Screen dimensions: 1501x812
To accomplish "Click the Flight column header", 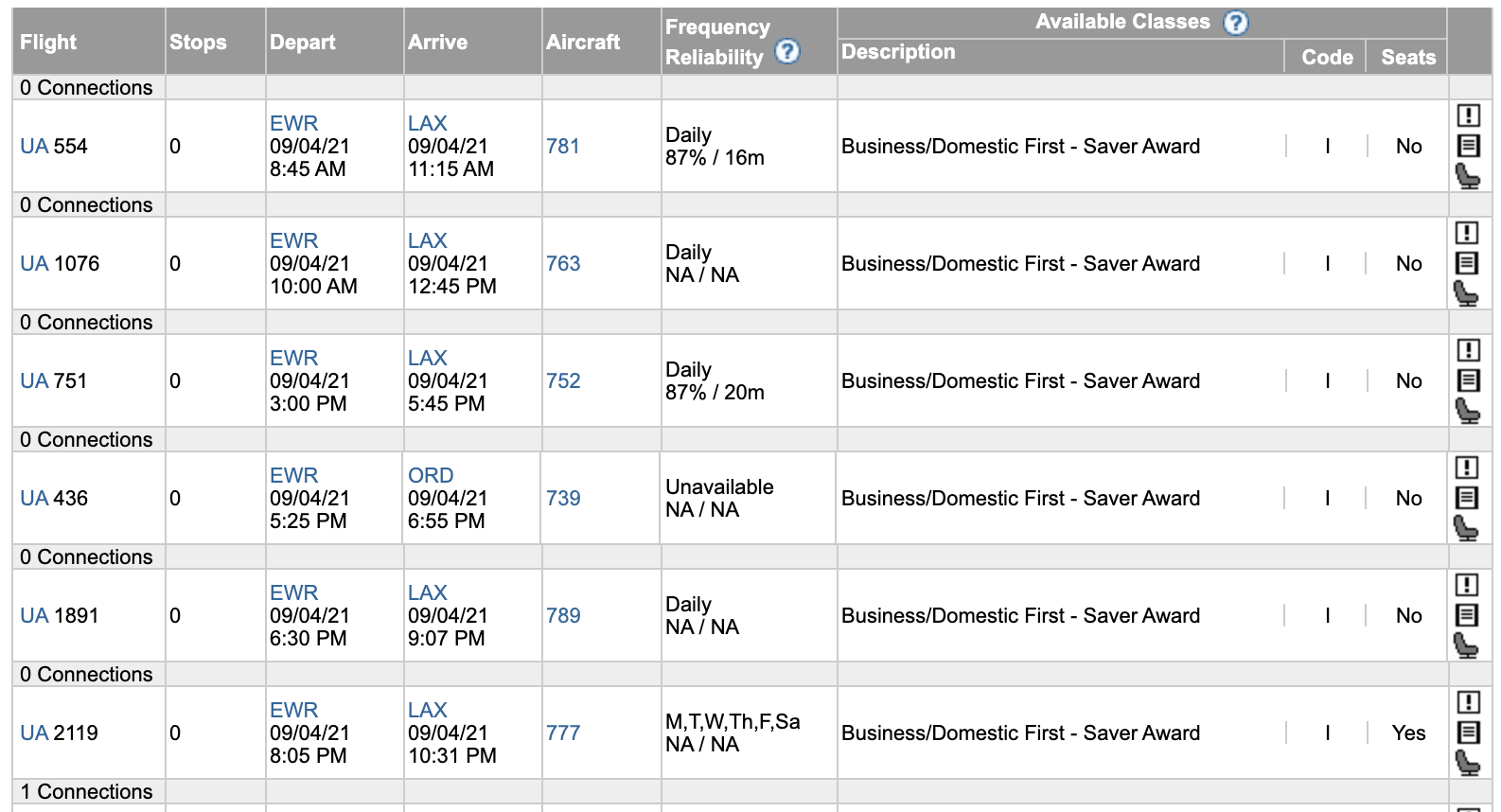I will click(48, 42).
